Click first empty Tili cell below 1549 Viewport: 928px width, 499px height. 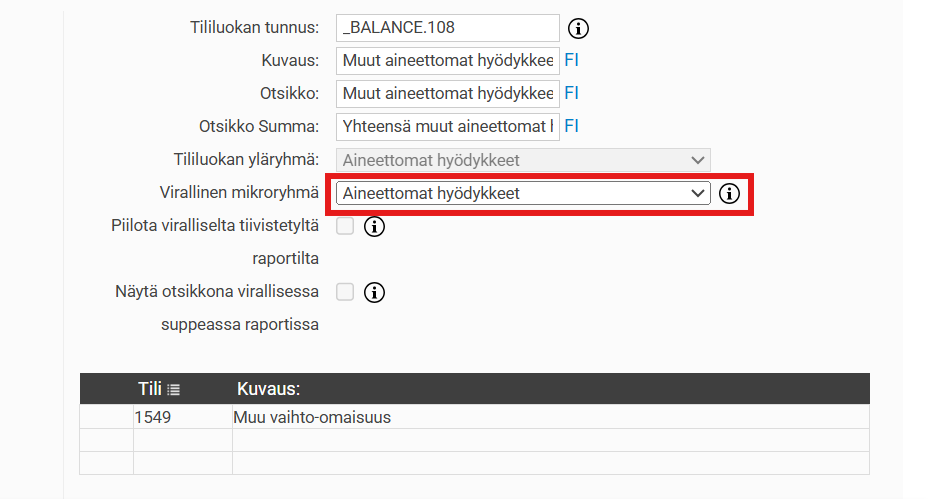(182, 440)
